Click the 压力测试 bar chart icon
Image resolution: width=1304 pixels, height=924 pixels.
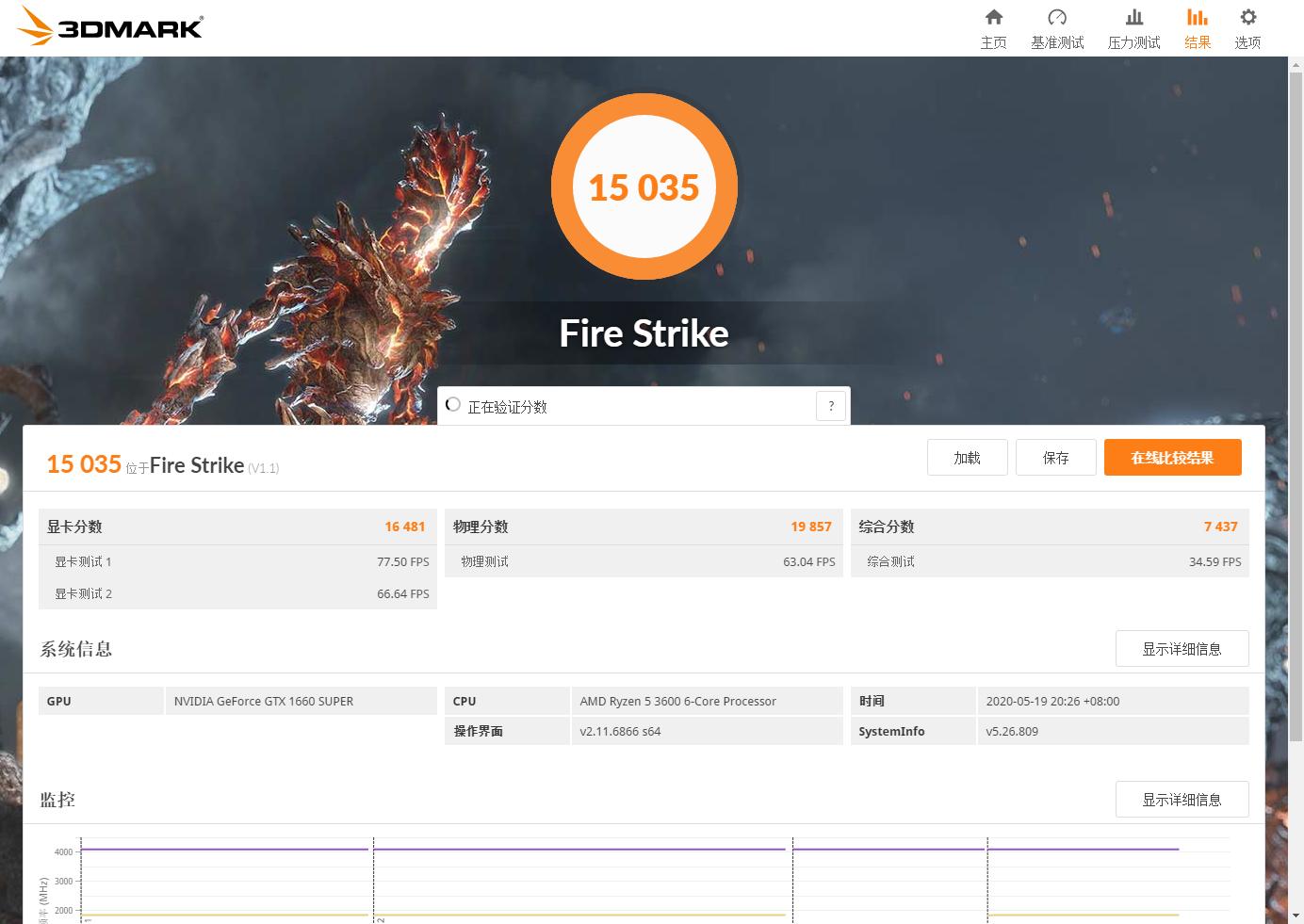pos(1134,17)
